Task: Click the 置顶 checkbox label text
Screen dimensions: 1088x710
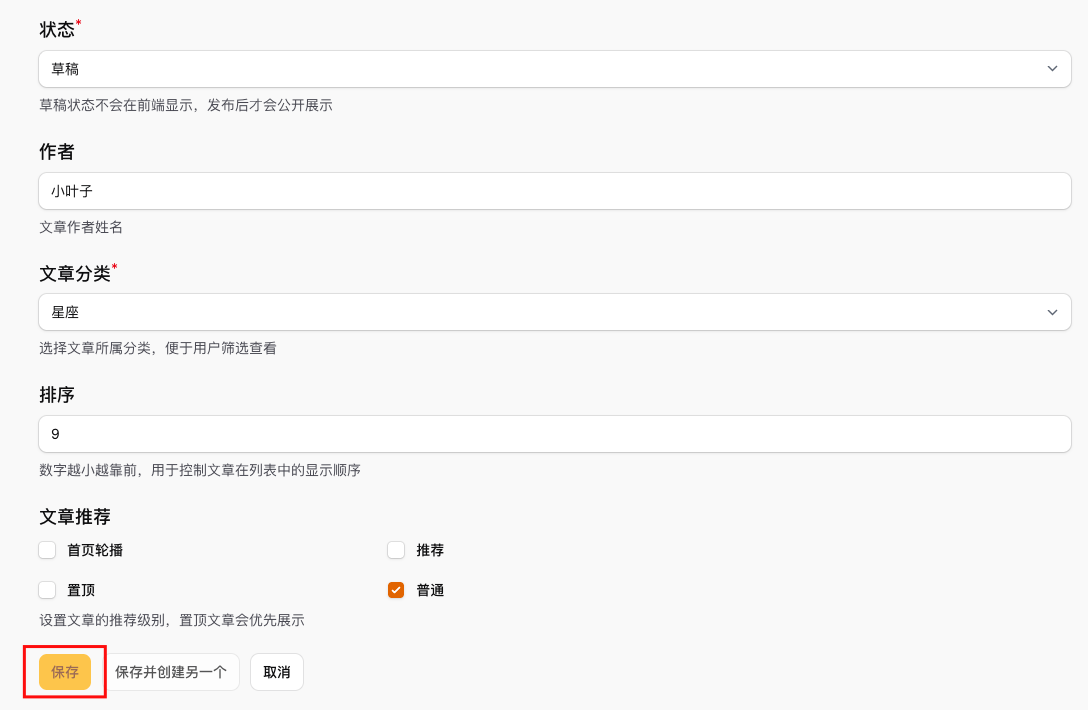Action: click(81, 590)
